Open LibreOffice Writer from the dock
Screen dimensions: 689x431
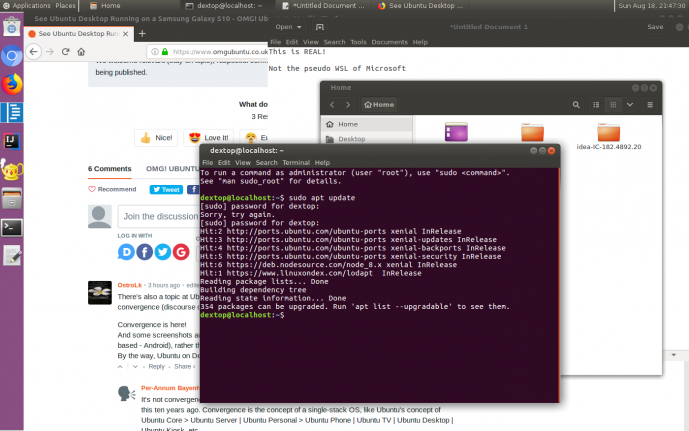[x=12, y=112]
